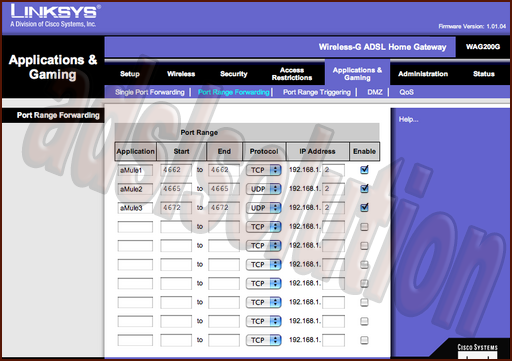Click End port field in the last row

point(224,340)
